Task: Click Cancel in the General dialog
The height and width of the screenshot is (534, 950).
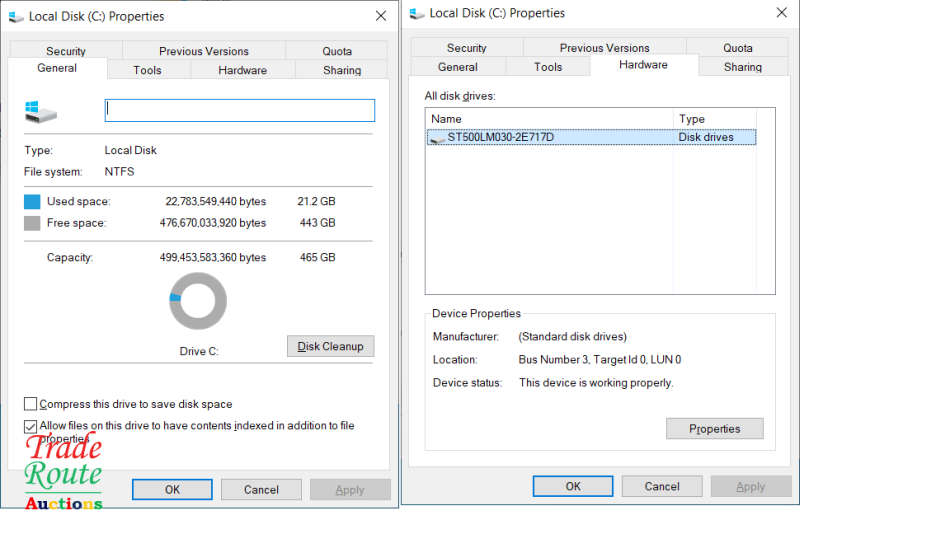Action: [x=261, y=490]
